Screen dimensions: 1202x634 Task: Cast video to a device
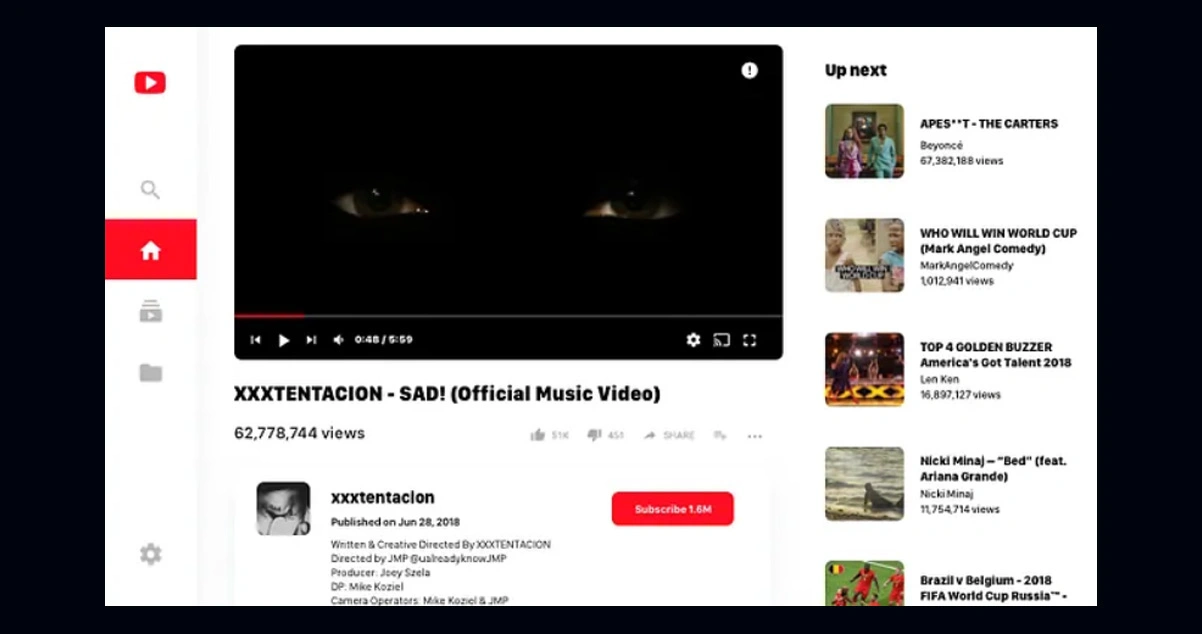[x=721, y=340]
